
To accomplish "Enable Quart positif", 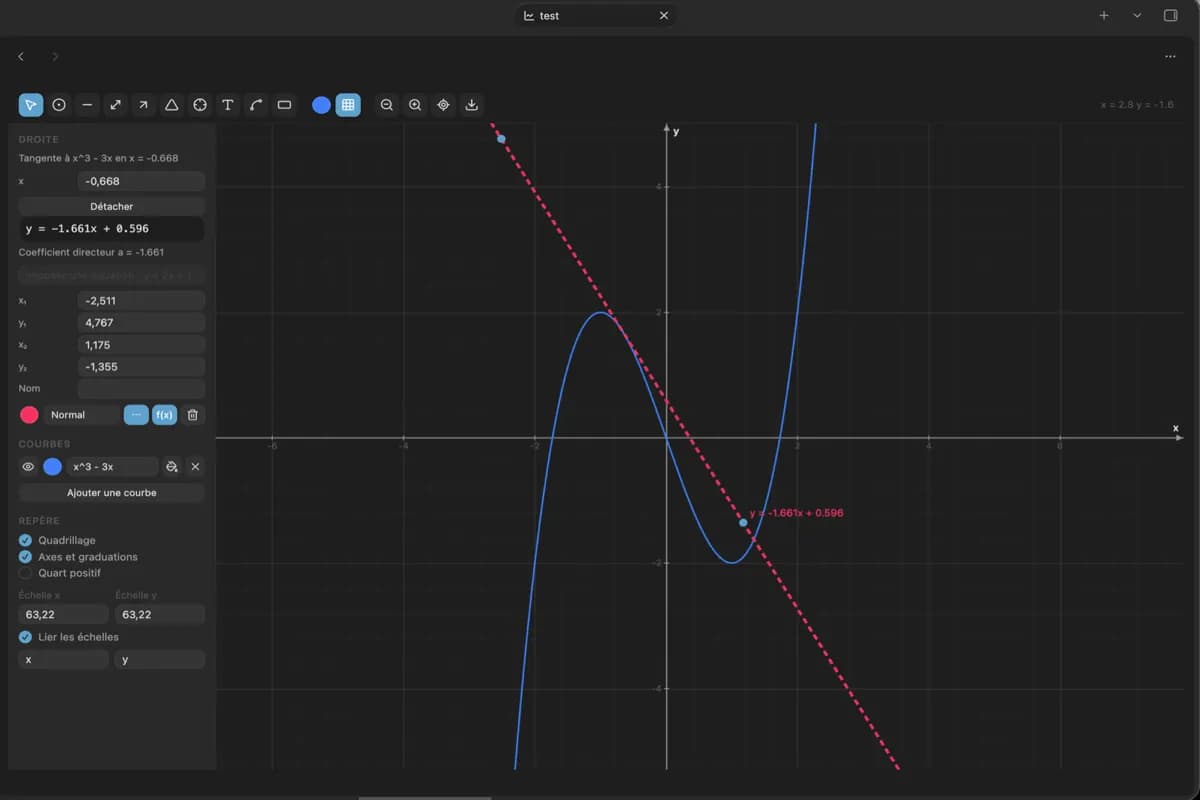I will [x=26, y=573].
